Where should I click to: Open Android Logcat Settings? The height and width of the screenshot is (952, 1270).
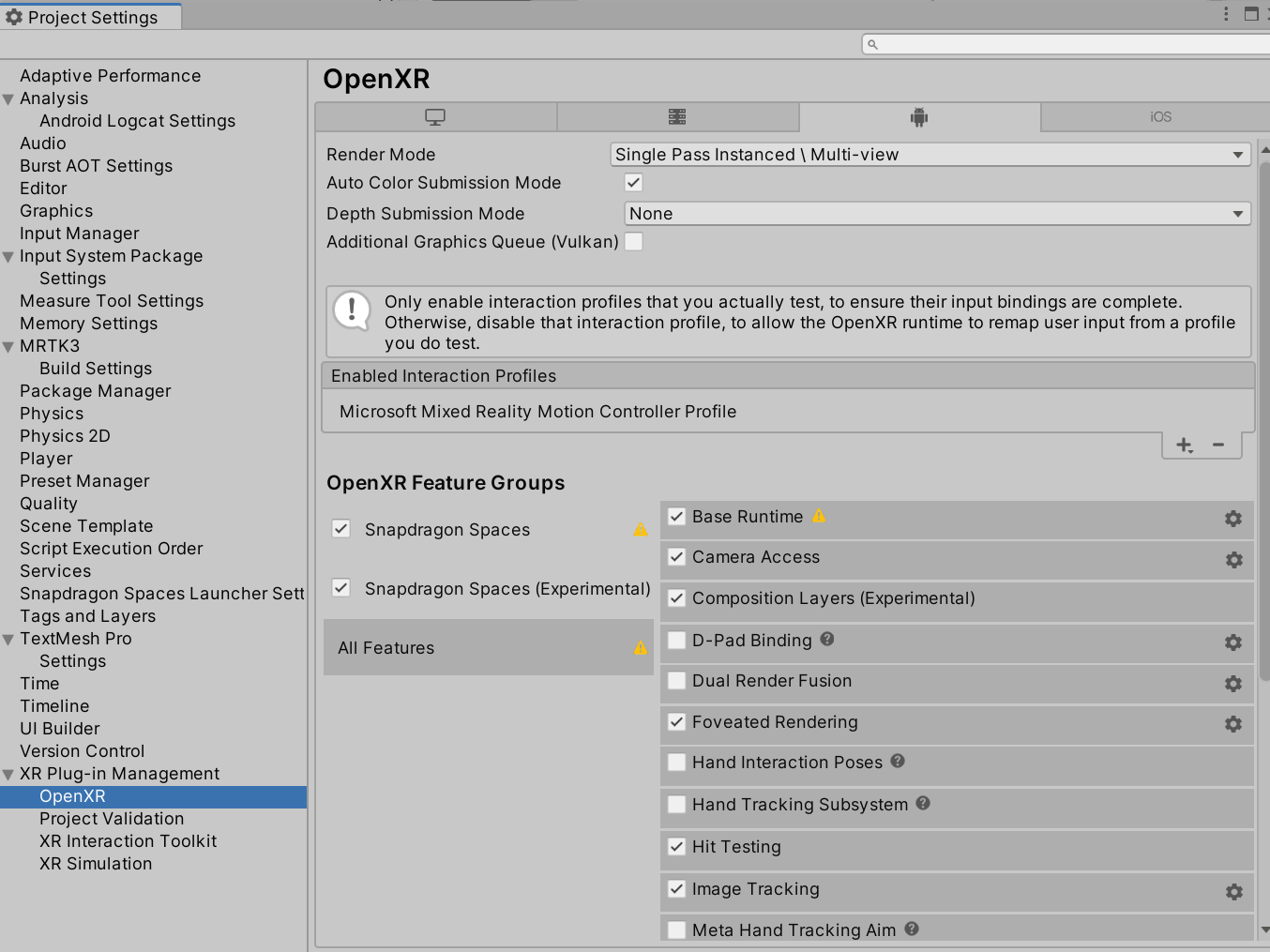pos(137,121)
